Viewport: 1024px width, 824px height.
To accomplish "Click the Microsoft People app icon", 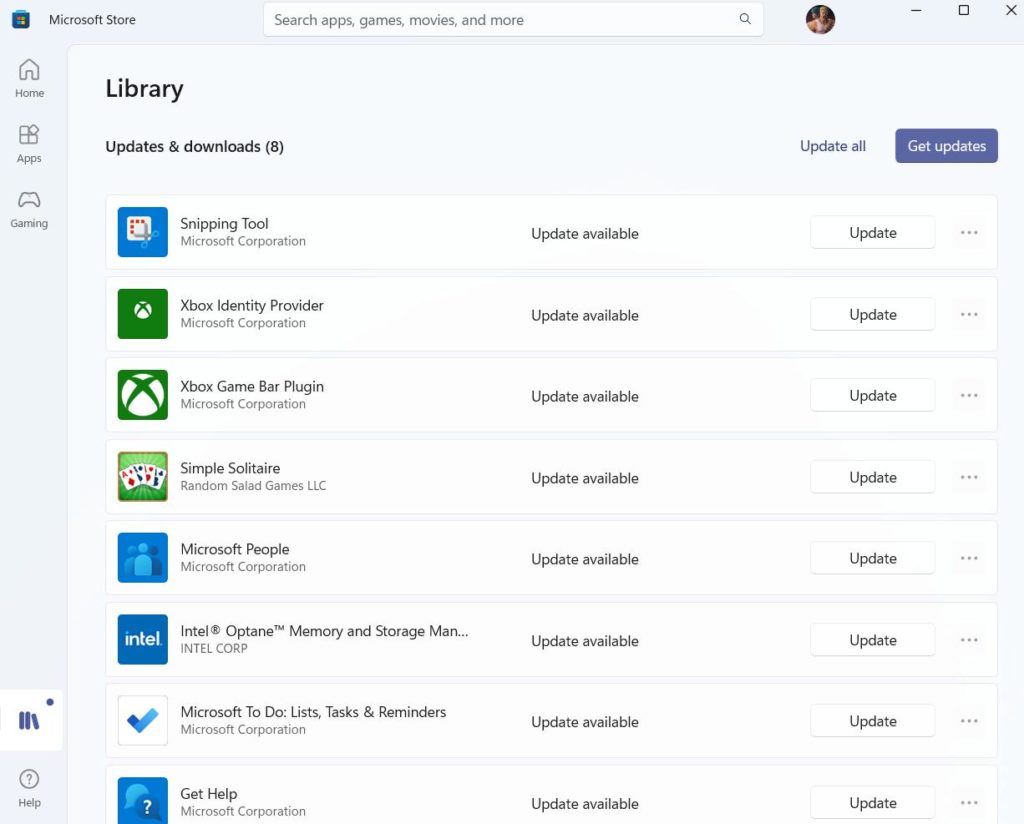I will click(x=142, y=558).
